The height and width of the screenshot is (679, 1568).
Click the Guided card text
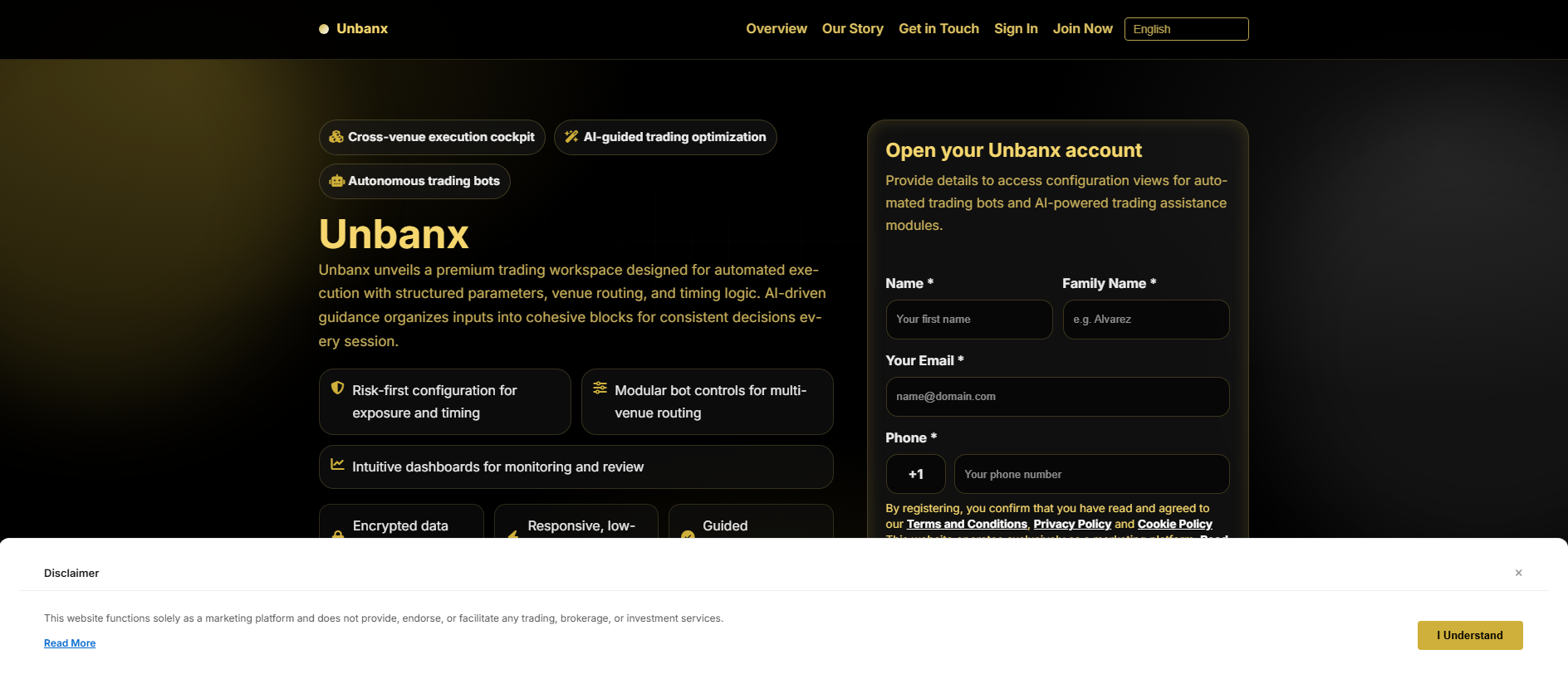[x=725, y=526]
